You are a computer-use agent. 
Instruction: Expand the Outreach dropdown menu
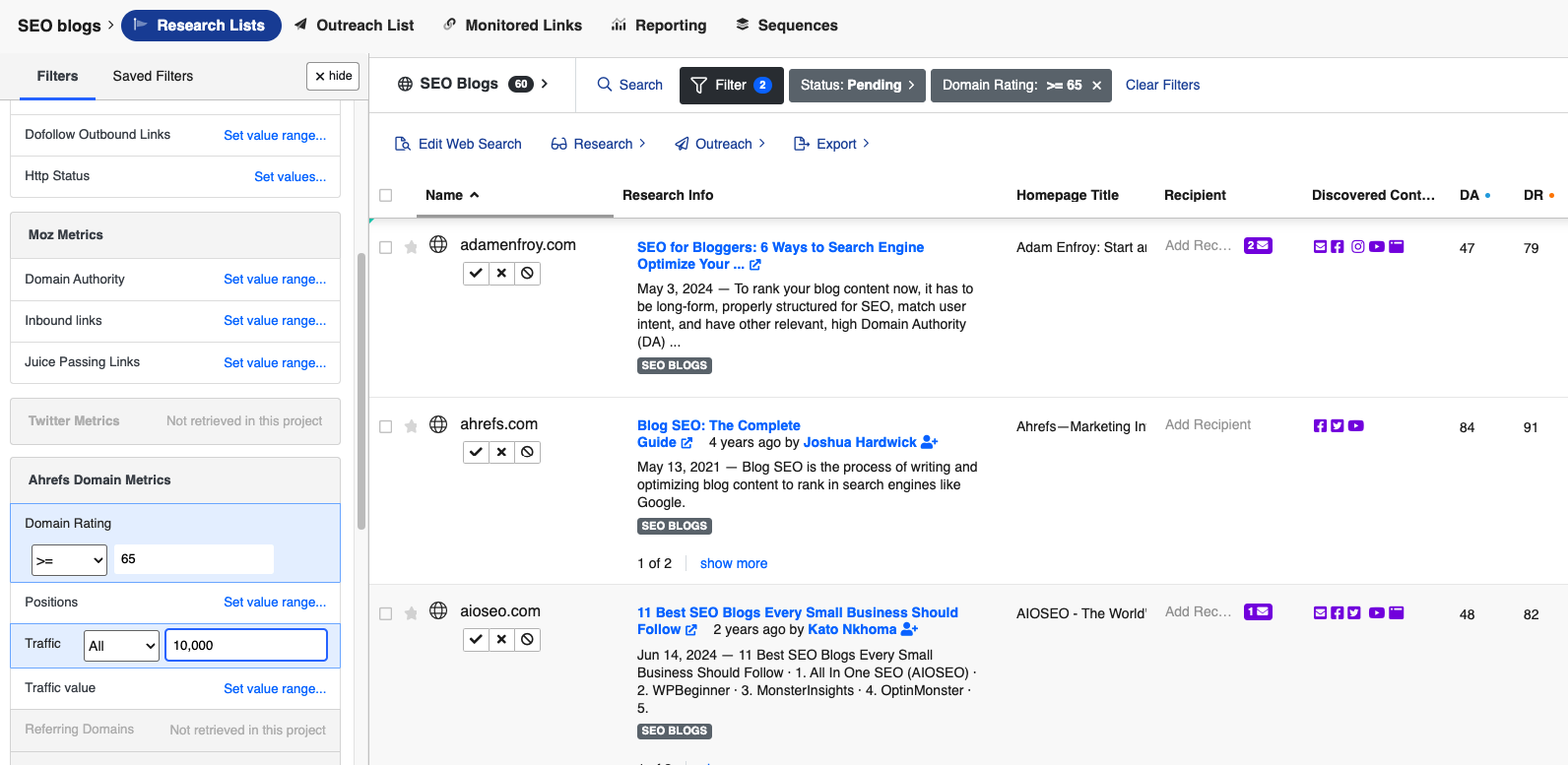pos(720,144)
